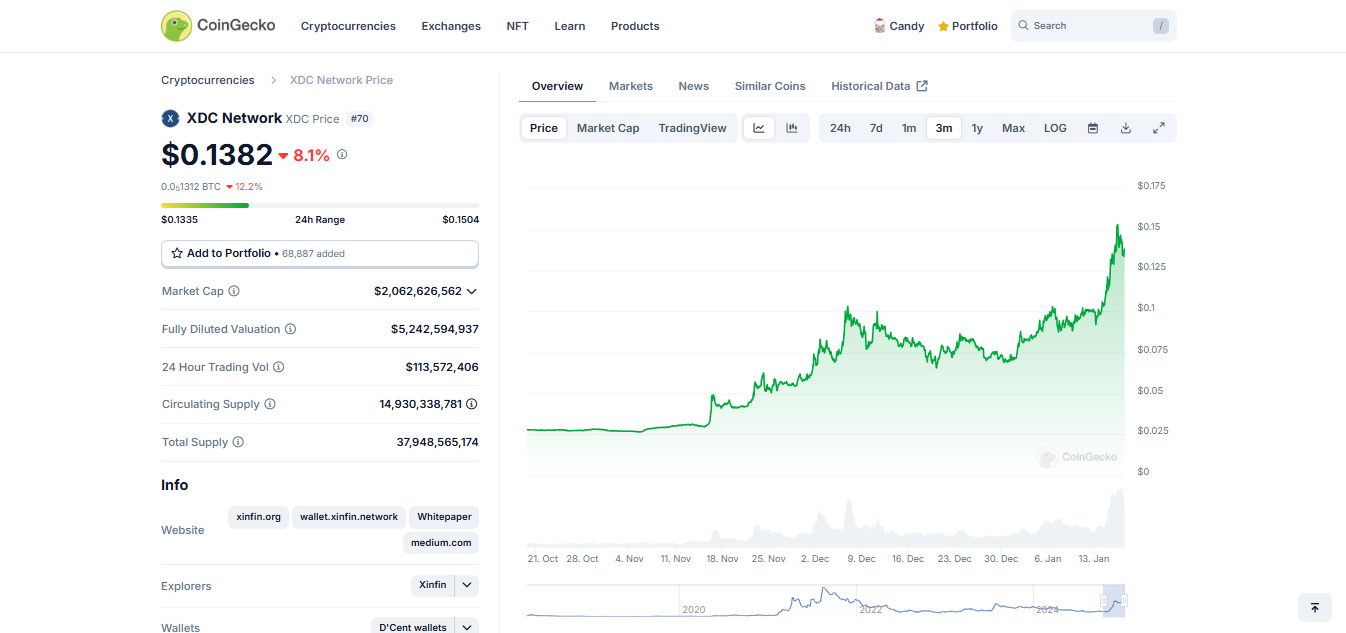
Task: Click the Fully Diluted Valuation info icon
Action: pos(290,329)
